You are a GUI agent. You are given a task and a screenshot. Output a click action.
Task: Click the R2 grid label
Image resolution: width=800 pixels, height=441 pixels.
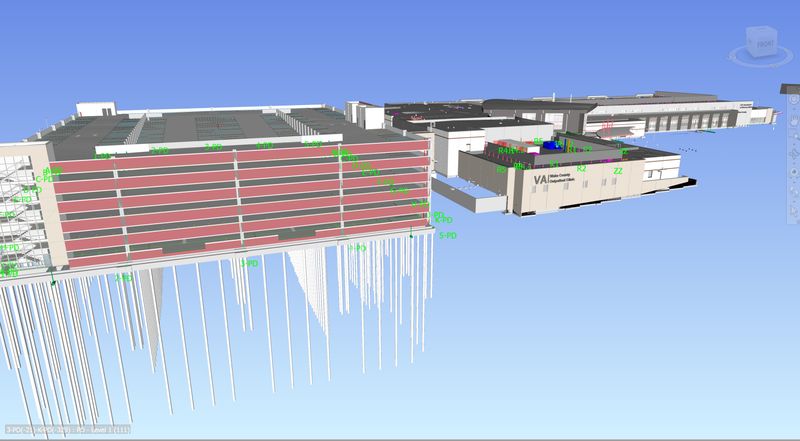pos(581,168)
